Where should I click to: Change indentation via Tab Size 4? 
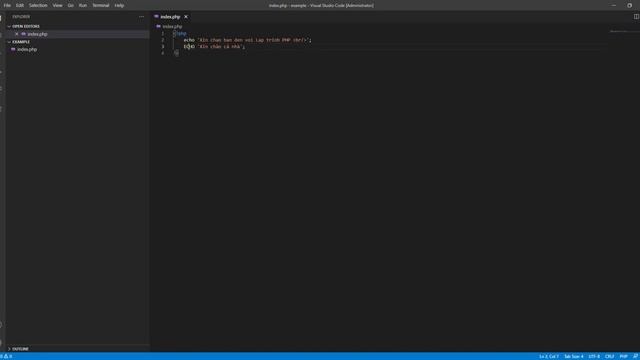tap(573, 356)
